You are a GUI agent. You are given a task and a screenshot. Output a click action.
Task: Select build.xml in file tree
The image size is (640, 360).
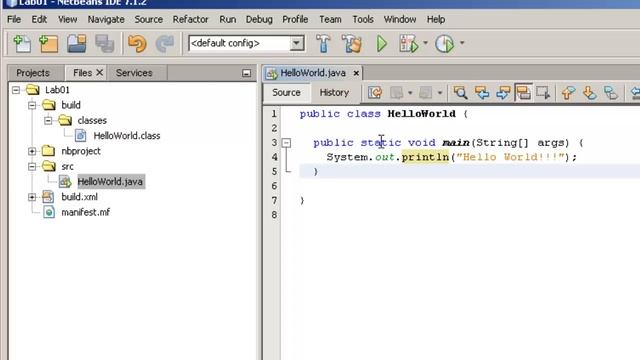point(79,197)
